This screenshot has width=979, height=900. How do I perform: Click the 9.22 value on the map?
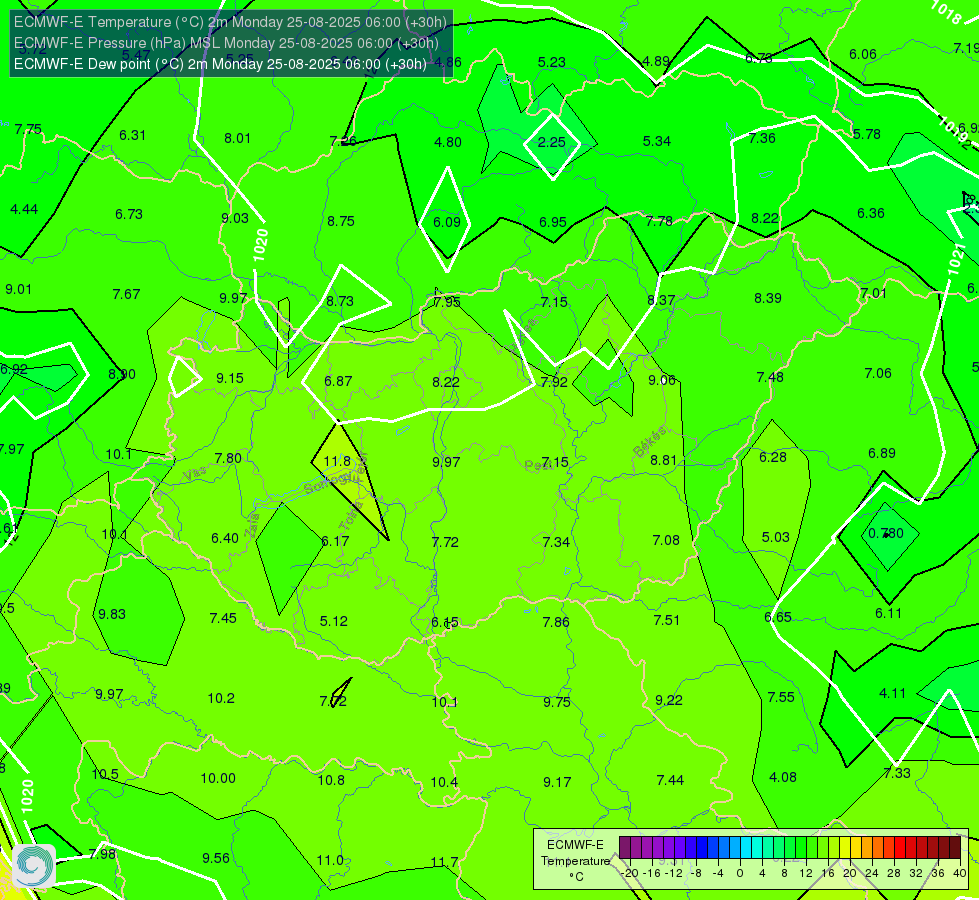(x=669, y=701)
